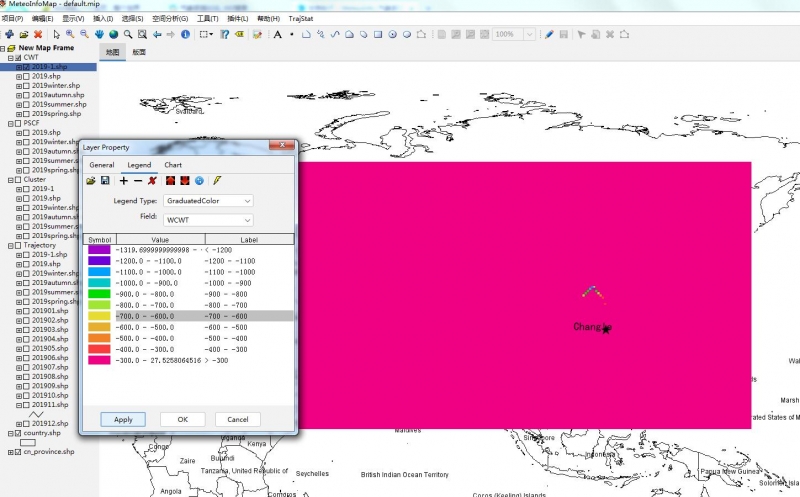
Task: Toggle the PSCF group checkbox
Action: click(18, 123)
